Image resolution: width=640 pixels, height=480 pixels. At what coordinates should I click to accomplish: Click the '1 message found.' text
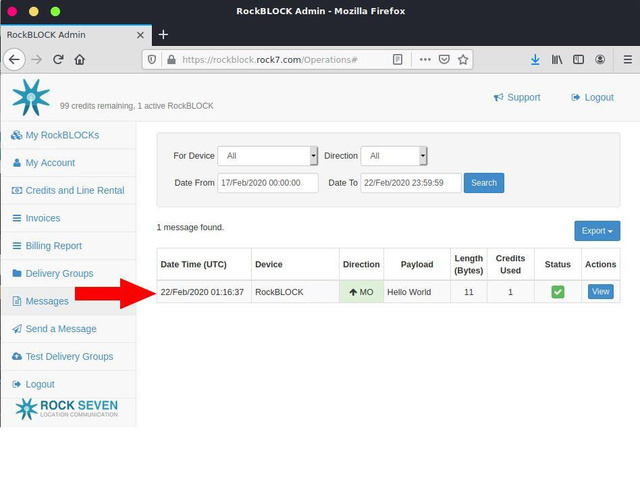[x=190, y=227]
